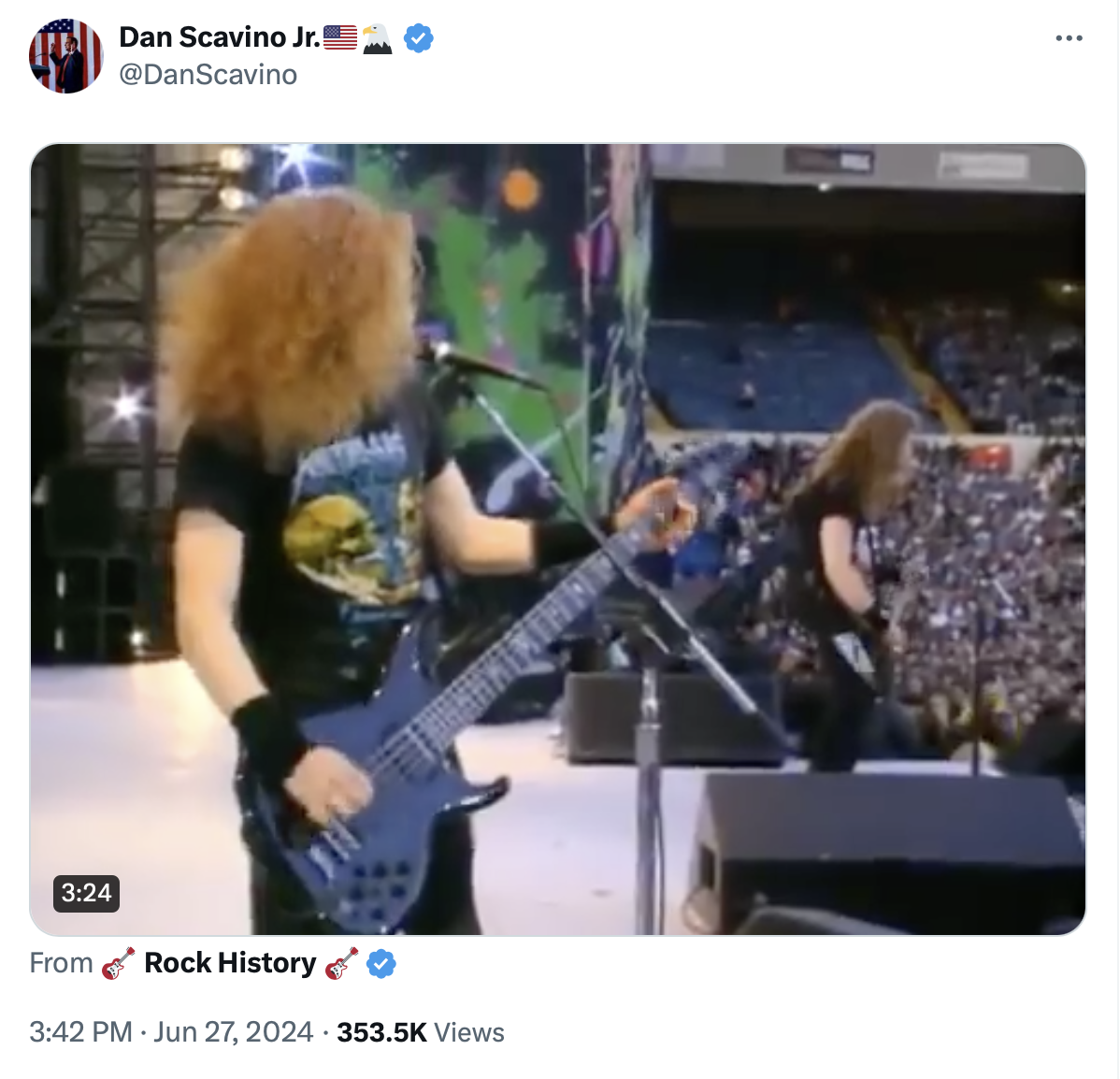The image size is (1120, 1079).
Task: Click the 3:24 video duration badge
Action: pyautogui.click(x=86, y=893)
